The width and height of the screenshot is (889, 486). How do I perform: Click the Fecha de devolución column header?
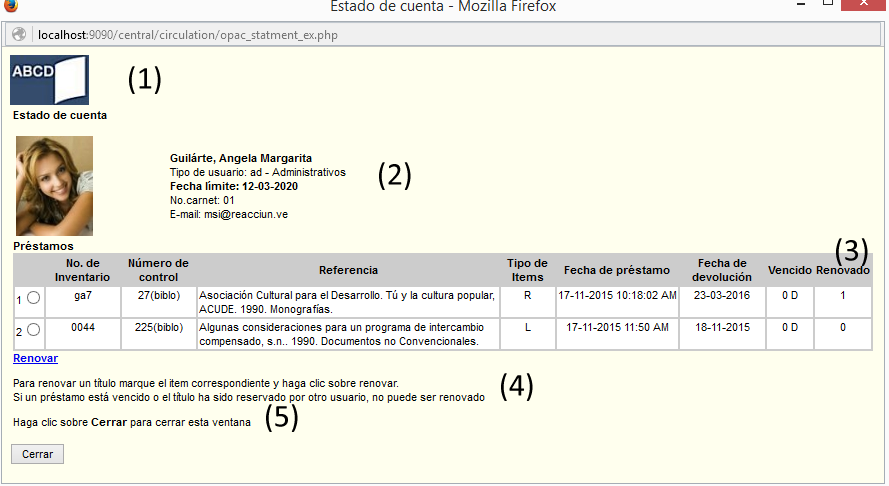(724, 270)
